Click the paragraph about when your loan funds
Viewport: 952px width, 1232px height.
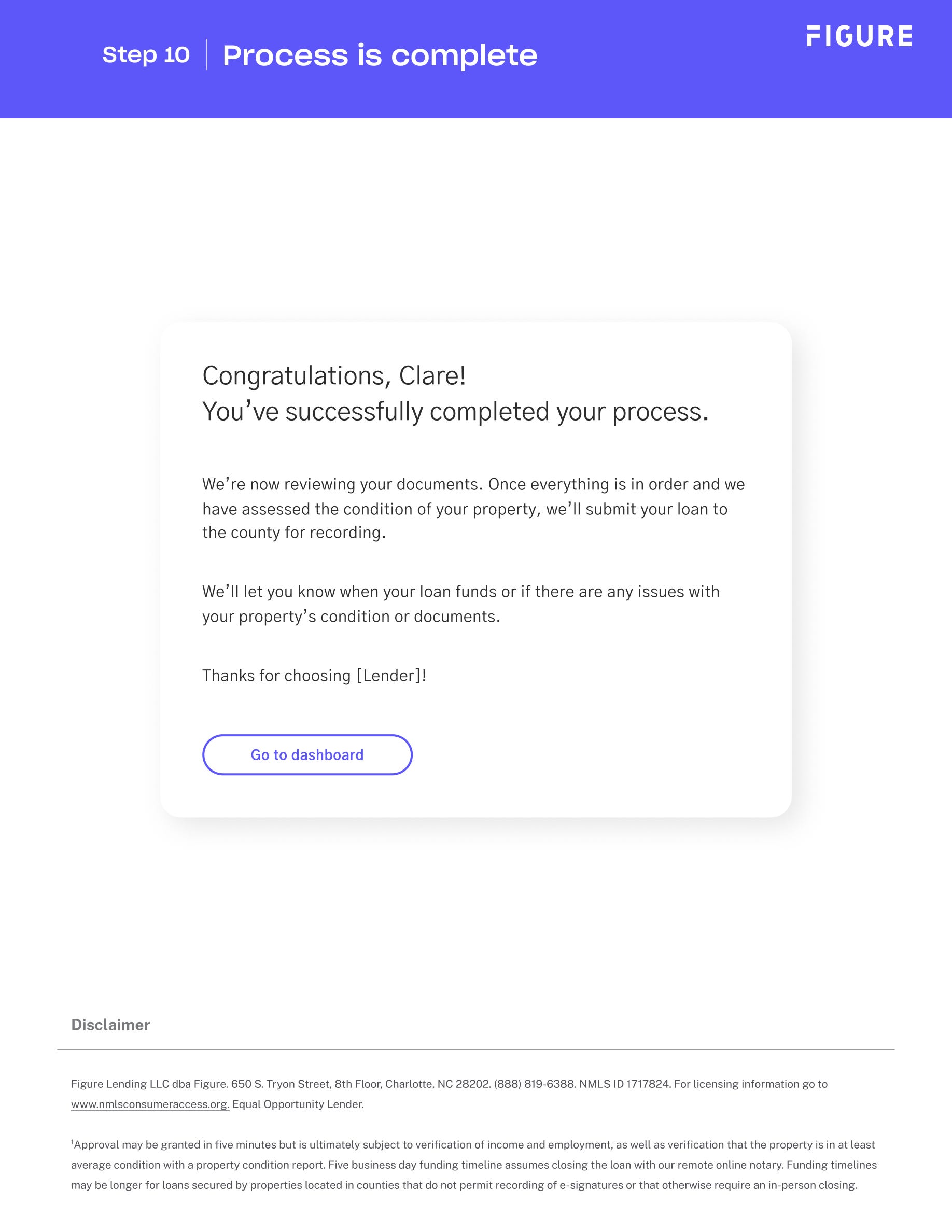click(460, 604)
